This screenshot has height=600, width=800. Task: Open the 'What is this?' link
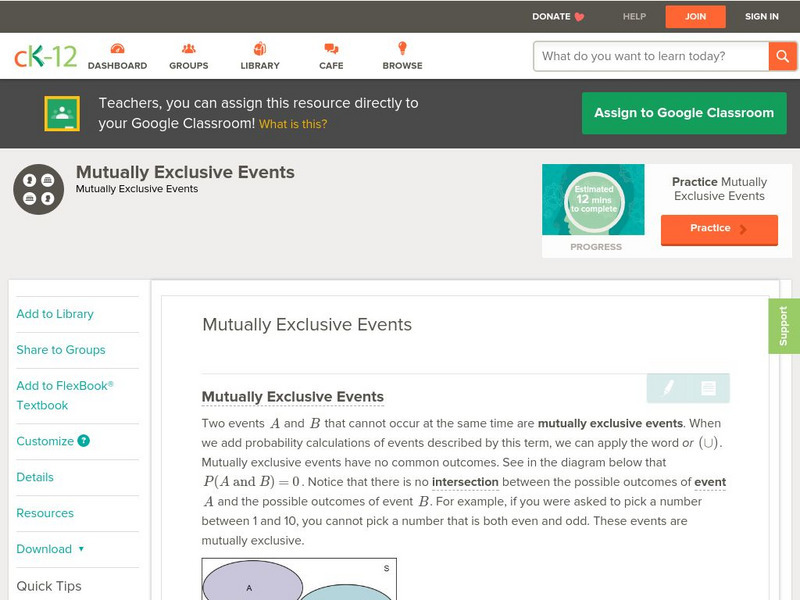293,124
